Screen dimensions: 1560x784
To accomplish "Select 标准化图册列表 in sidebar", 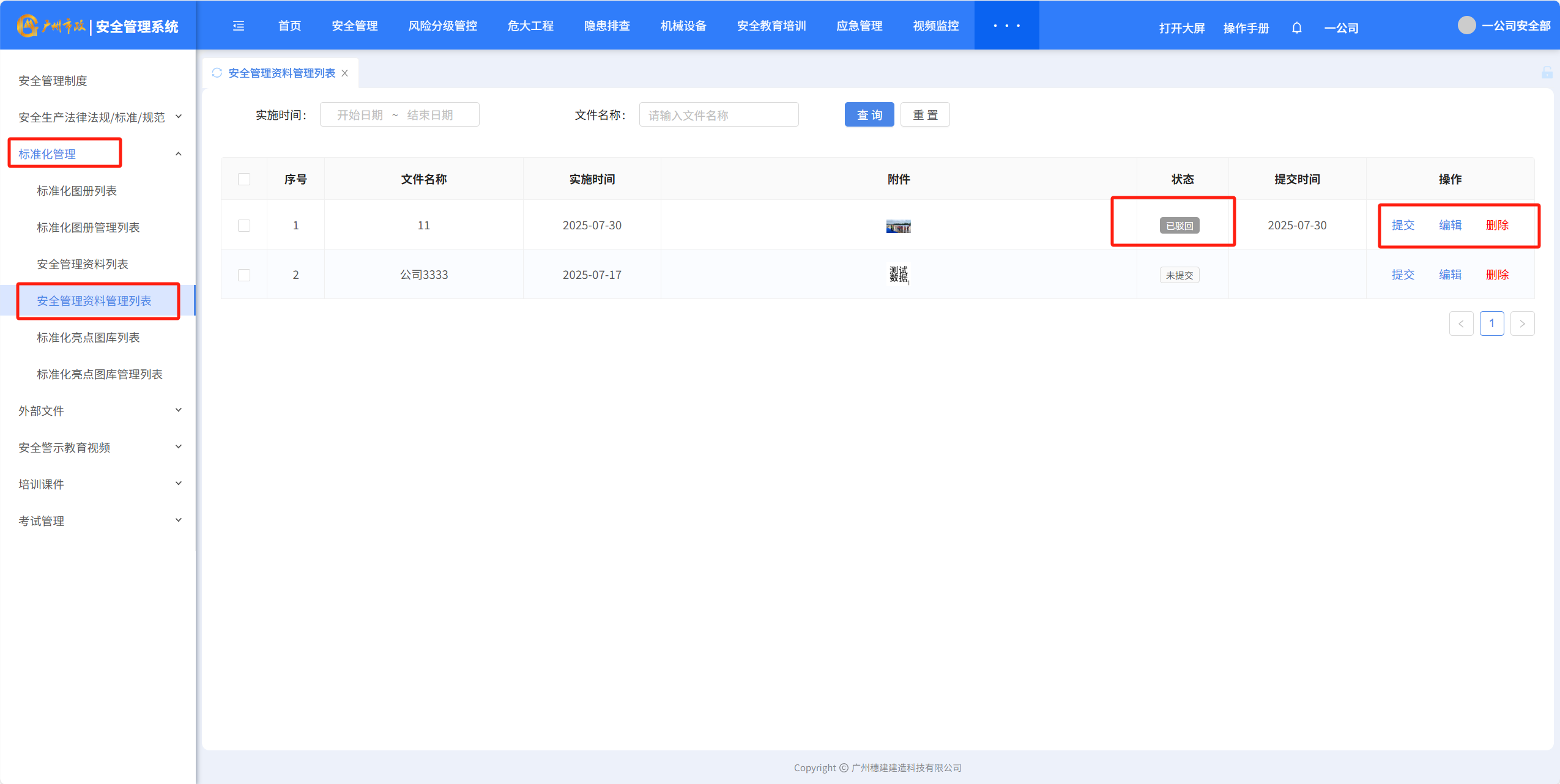I will [77, 191].
